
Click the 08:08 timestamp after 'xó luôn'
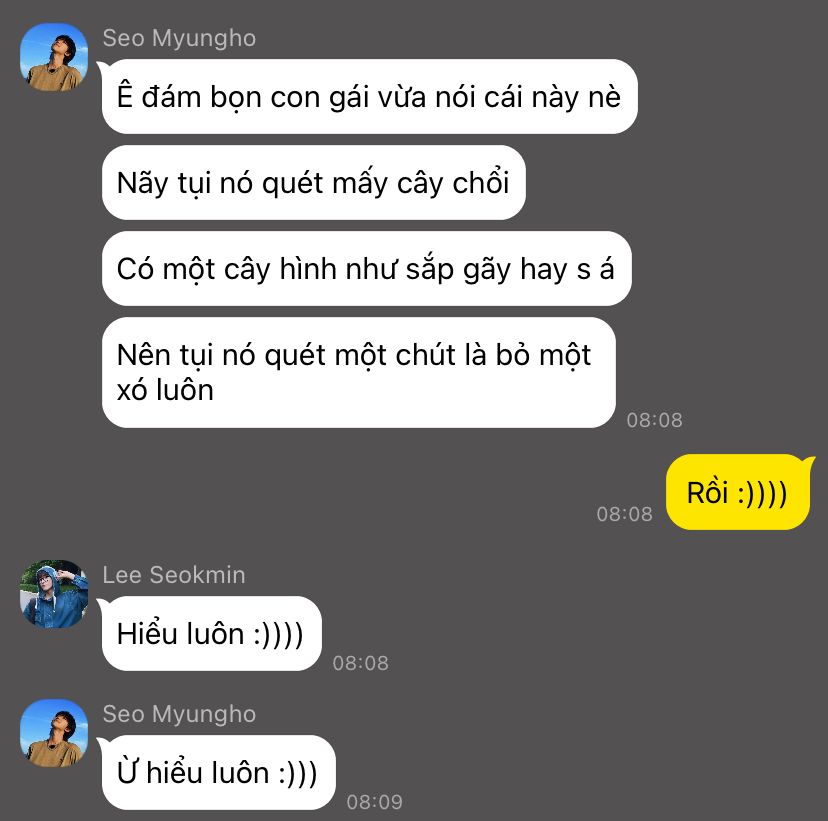tap(654, 420)
